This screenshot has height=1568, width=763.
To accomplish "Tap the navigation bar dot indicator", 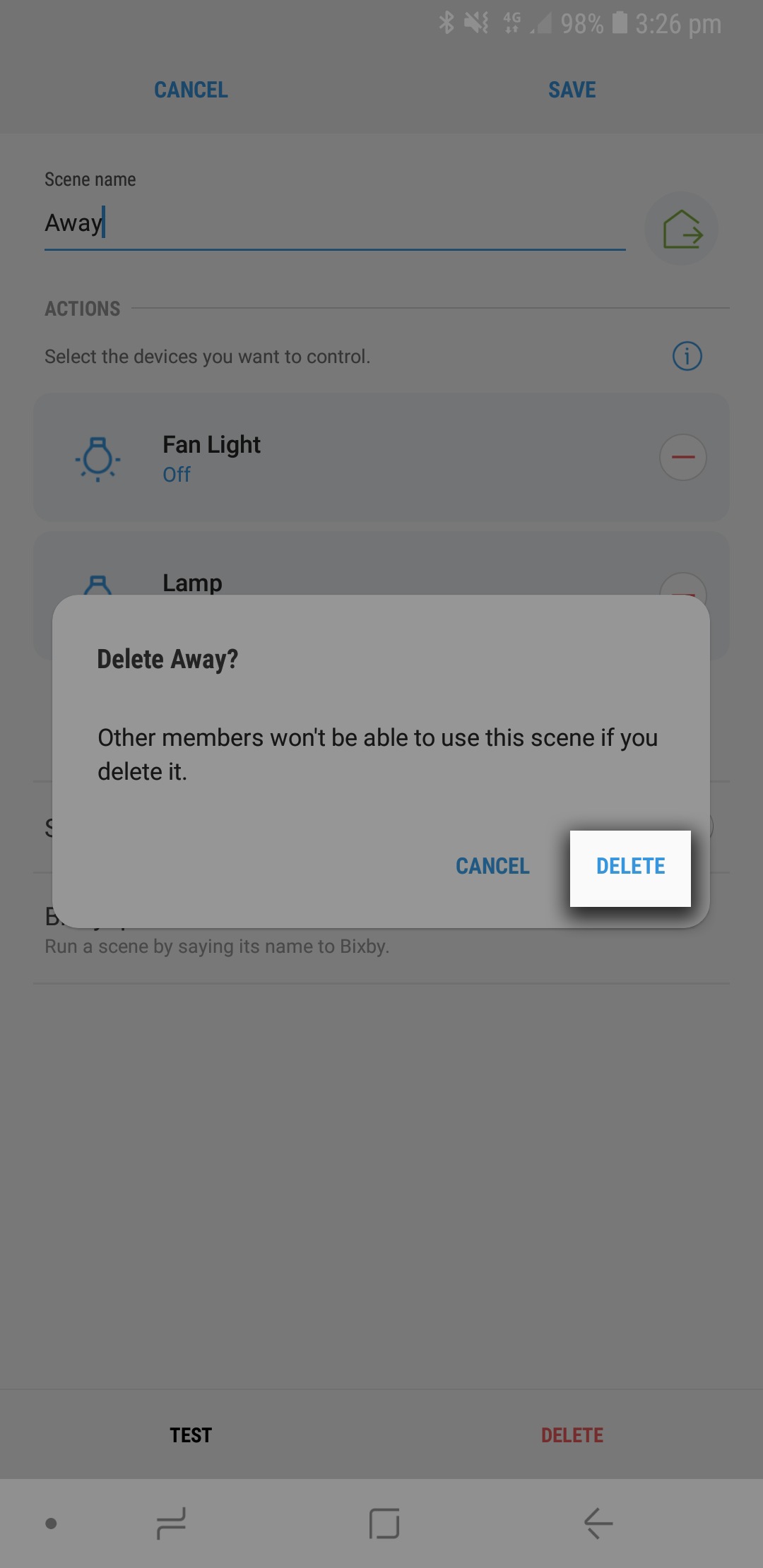I will [x=51, y=1524].
